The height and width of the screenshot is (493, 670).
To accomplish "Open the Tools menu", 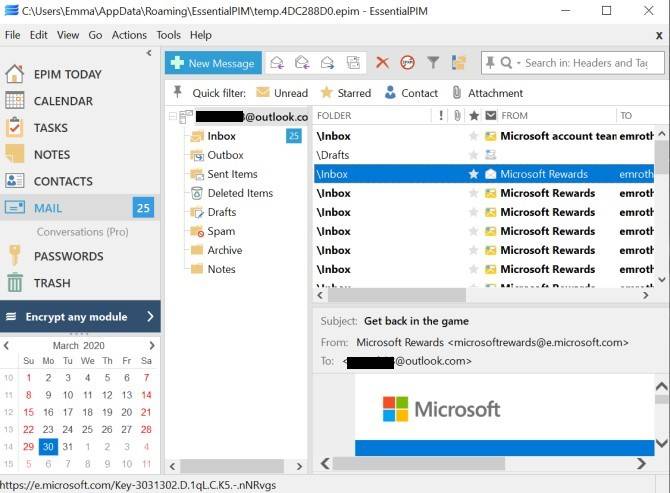I will [x=168, y=35].
